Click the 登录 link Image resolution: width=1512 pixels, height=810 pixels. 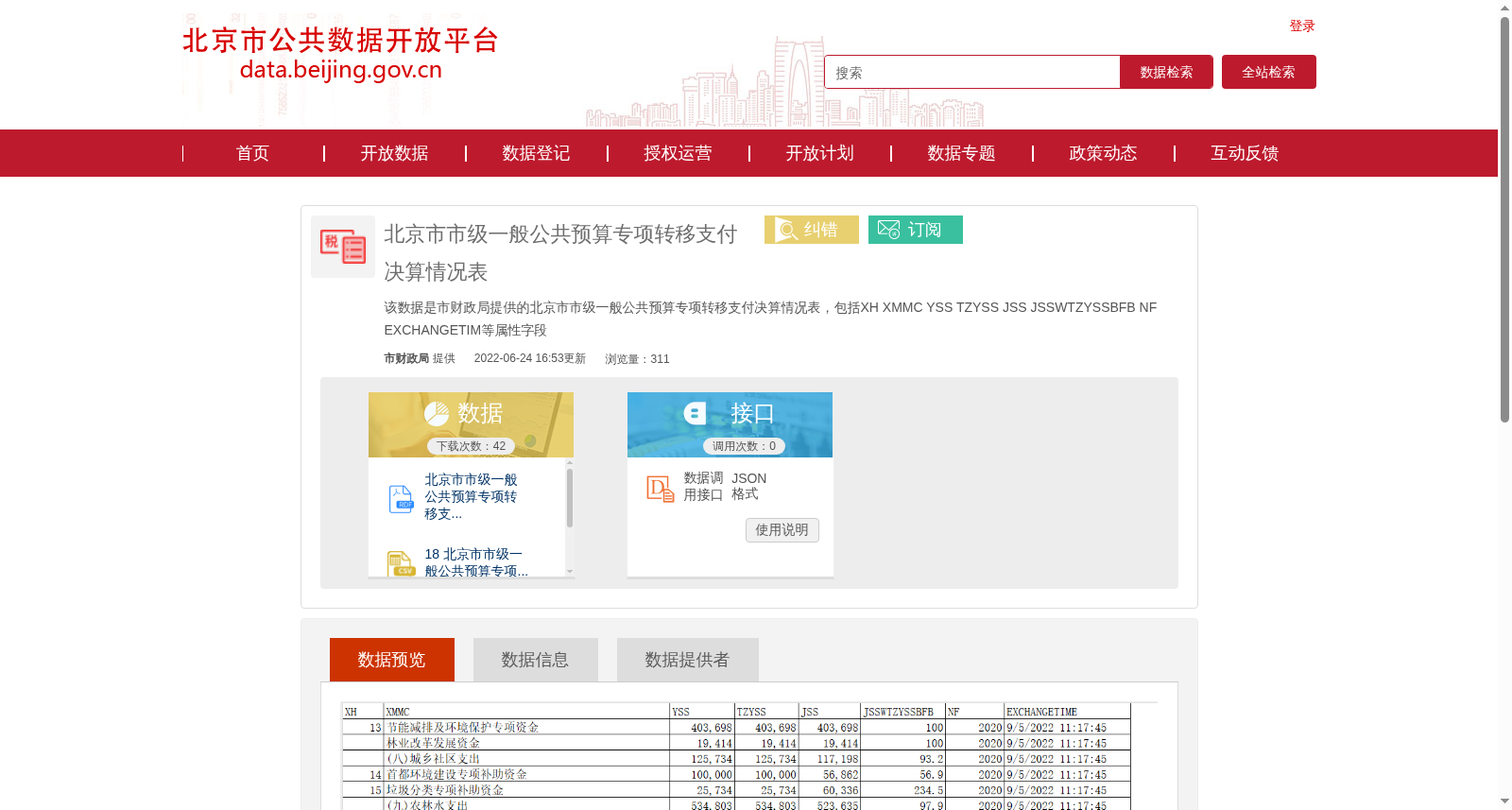coord(1302,26)
